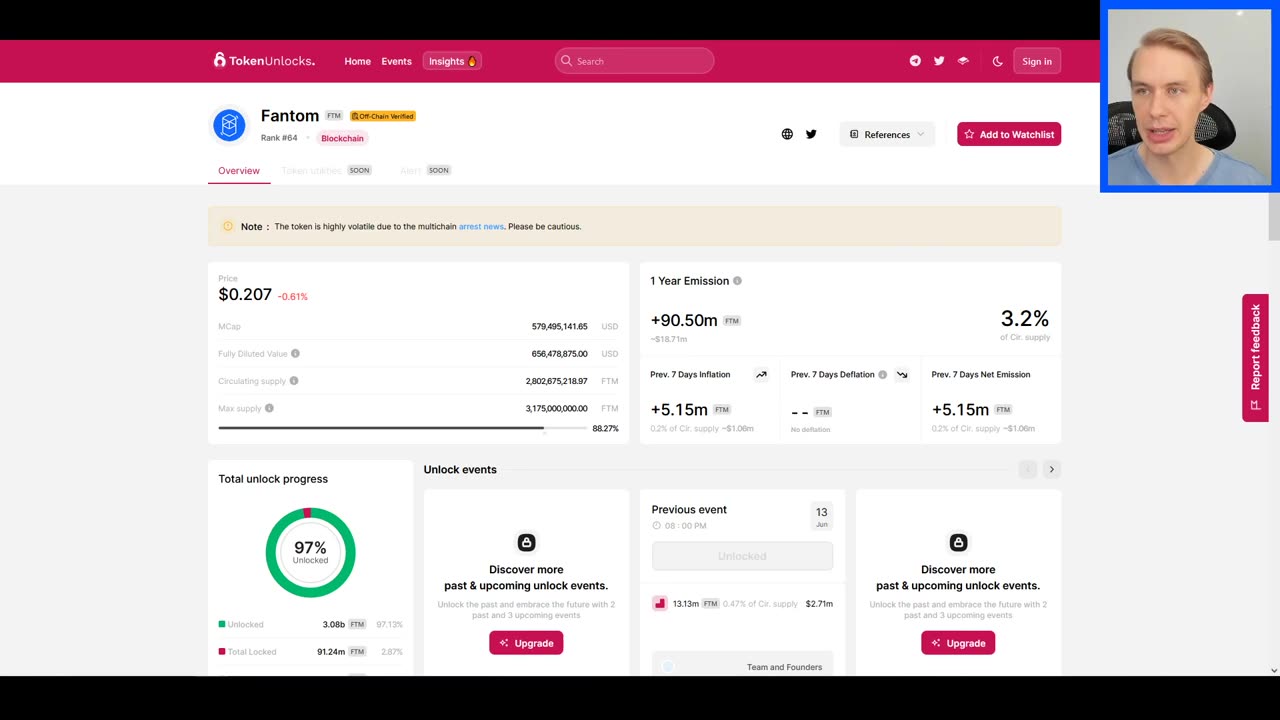Click the 579,495,141.65 MCap value
The width and height of the screenshot is (1280, 720).
coord(559,327)
